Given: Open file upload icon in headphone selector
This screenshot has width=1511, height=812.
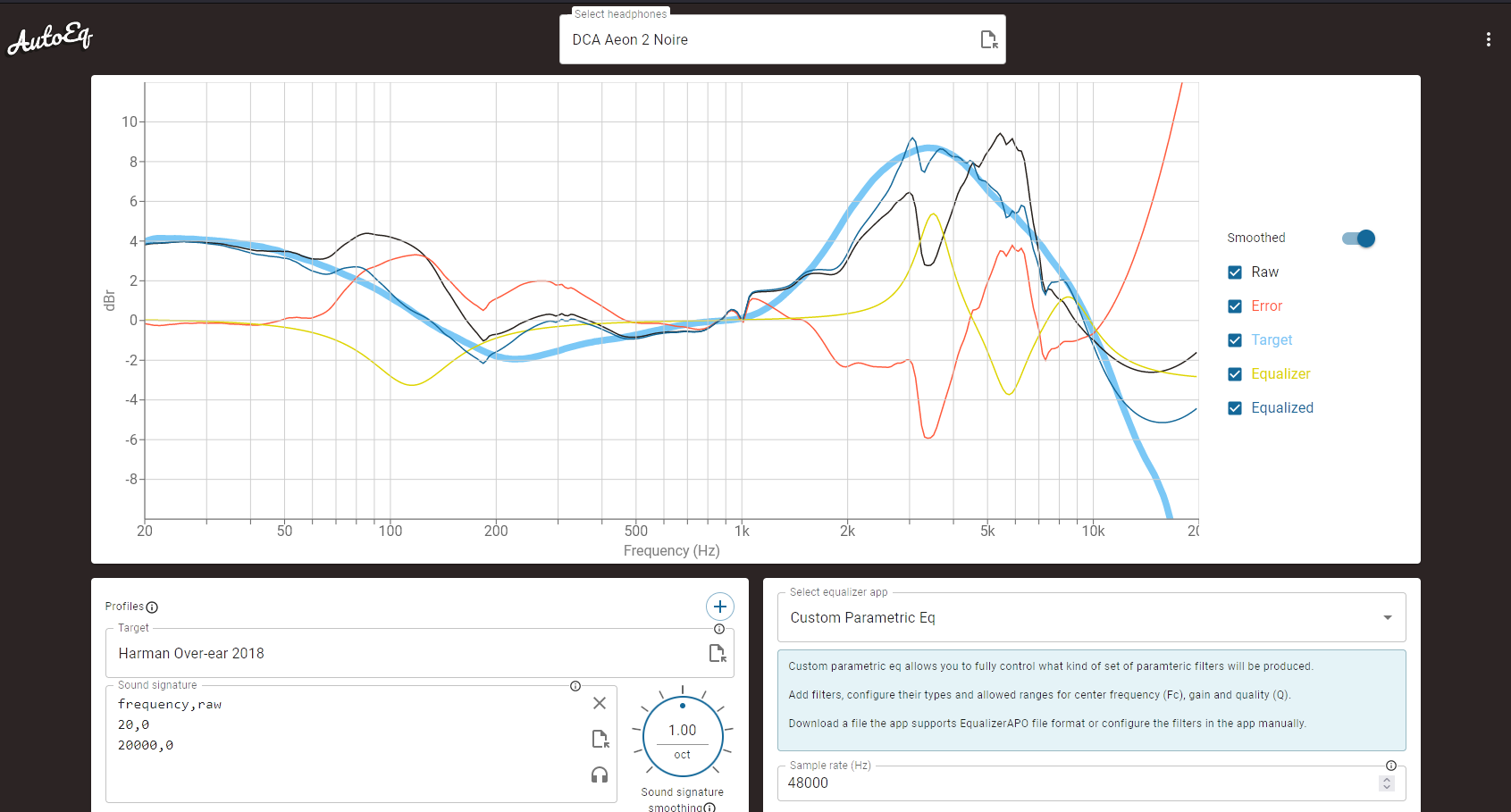Looking at the screenshot, I should tap(988, 39).
